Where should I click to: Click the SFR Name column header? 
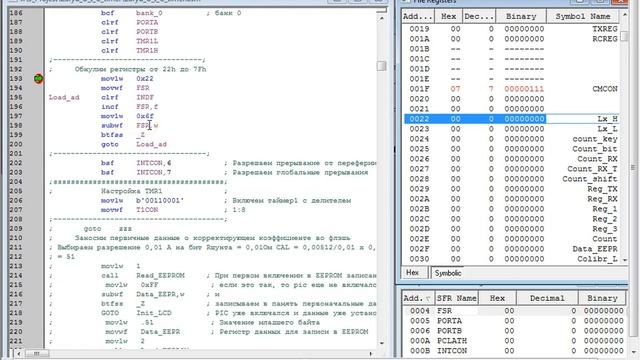pyautogui.click(x=456, y=298)
